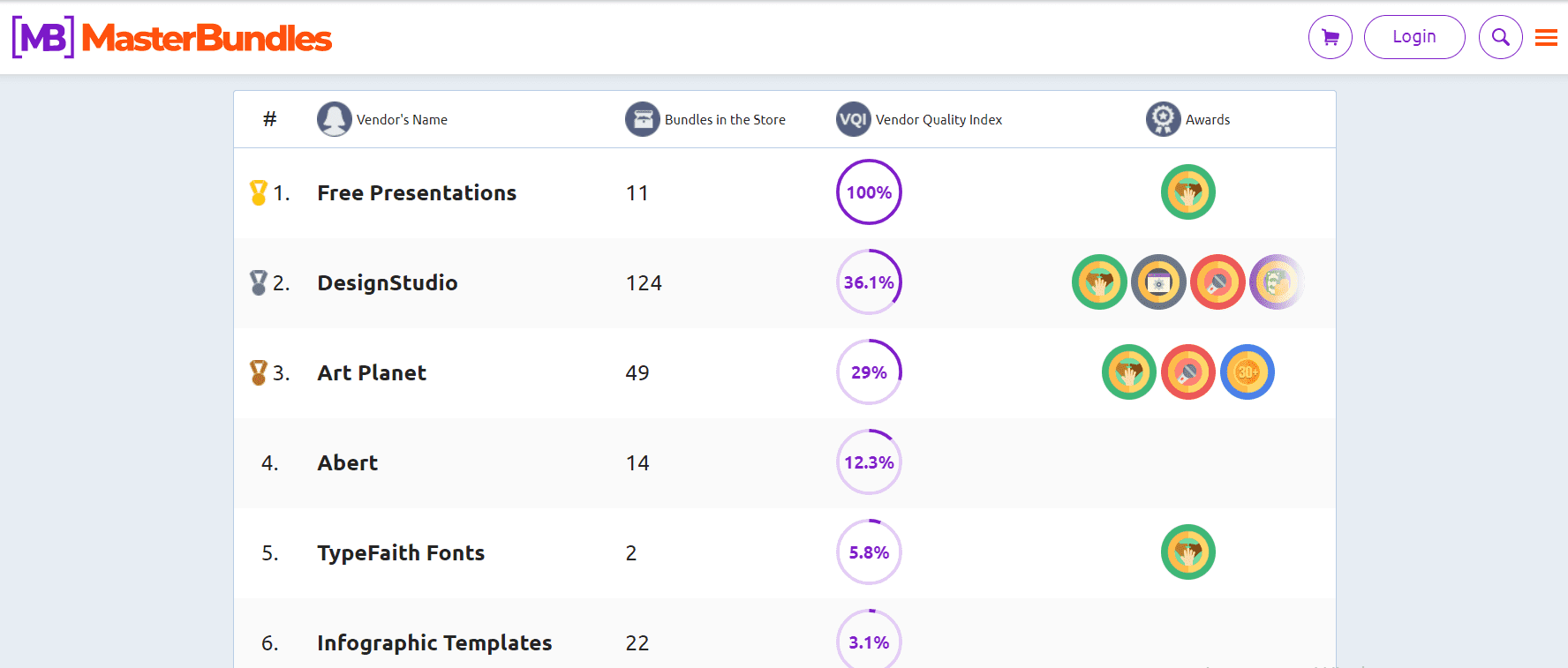Open the Art Planet vendor page
This screenshot has height=668, width=1568.
[372, 372]
